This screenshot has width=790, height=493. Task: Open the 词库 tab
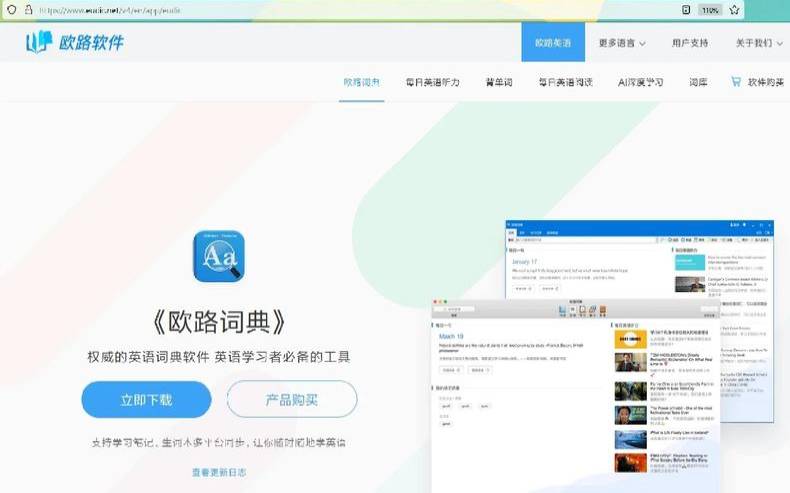coord(698,82)
